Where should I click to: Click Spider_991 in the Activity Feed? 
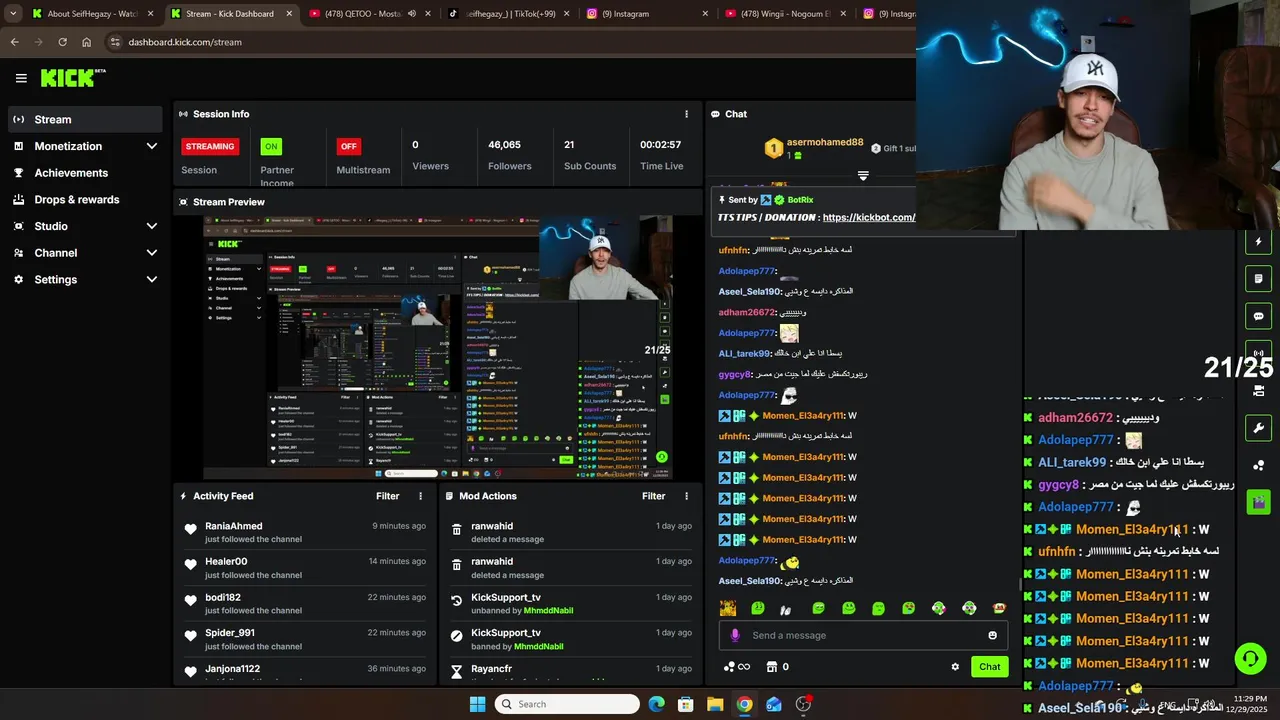[230, 633]
